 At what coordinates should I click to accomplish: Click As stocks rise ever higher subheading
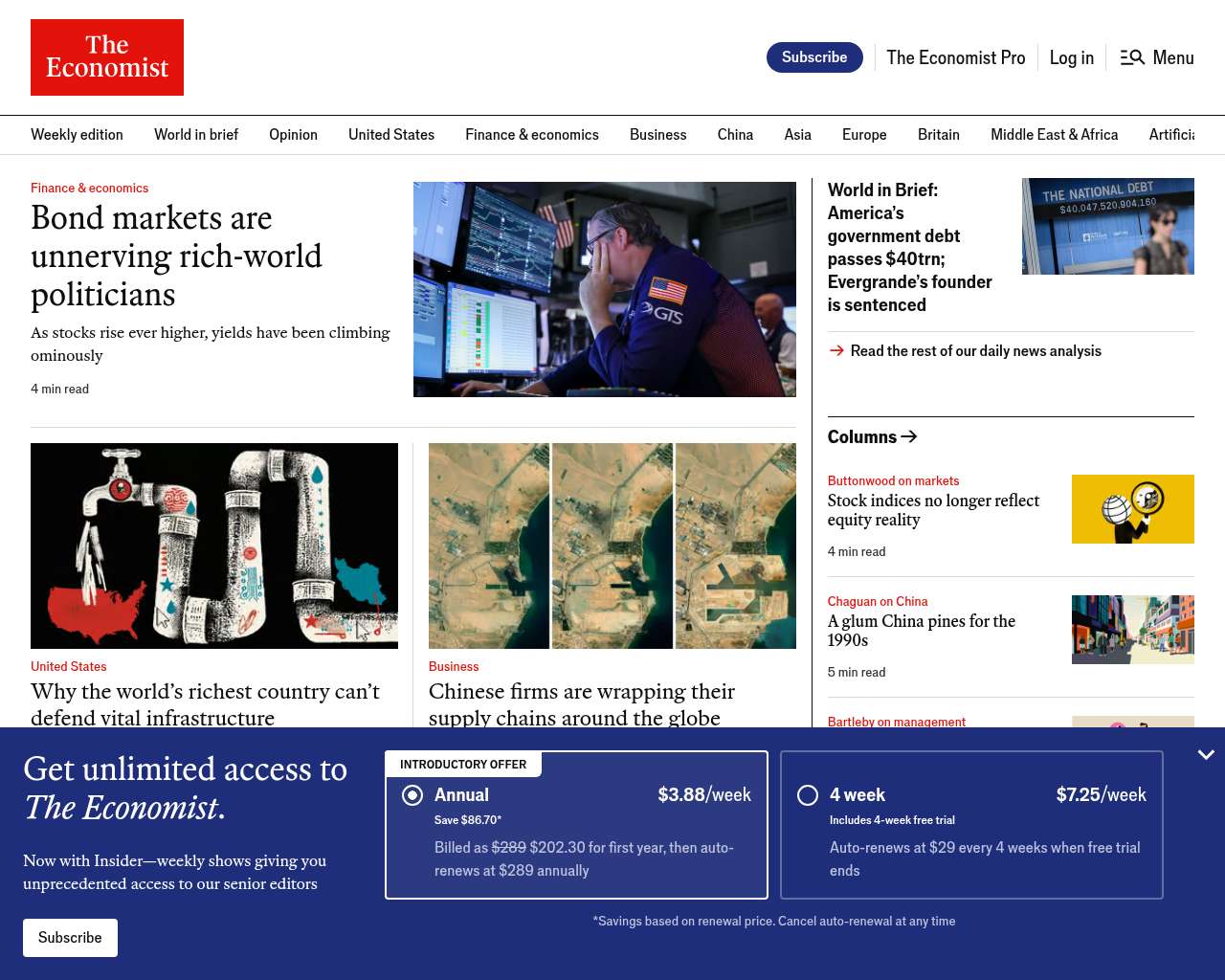211,345
